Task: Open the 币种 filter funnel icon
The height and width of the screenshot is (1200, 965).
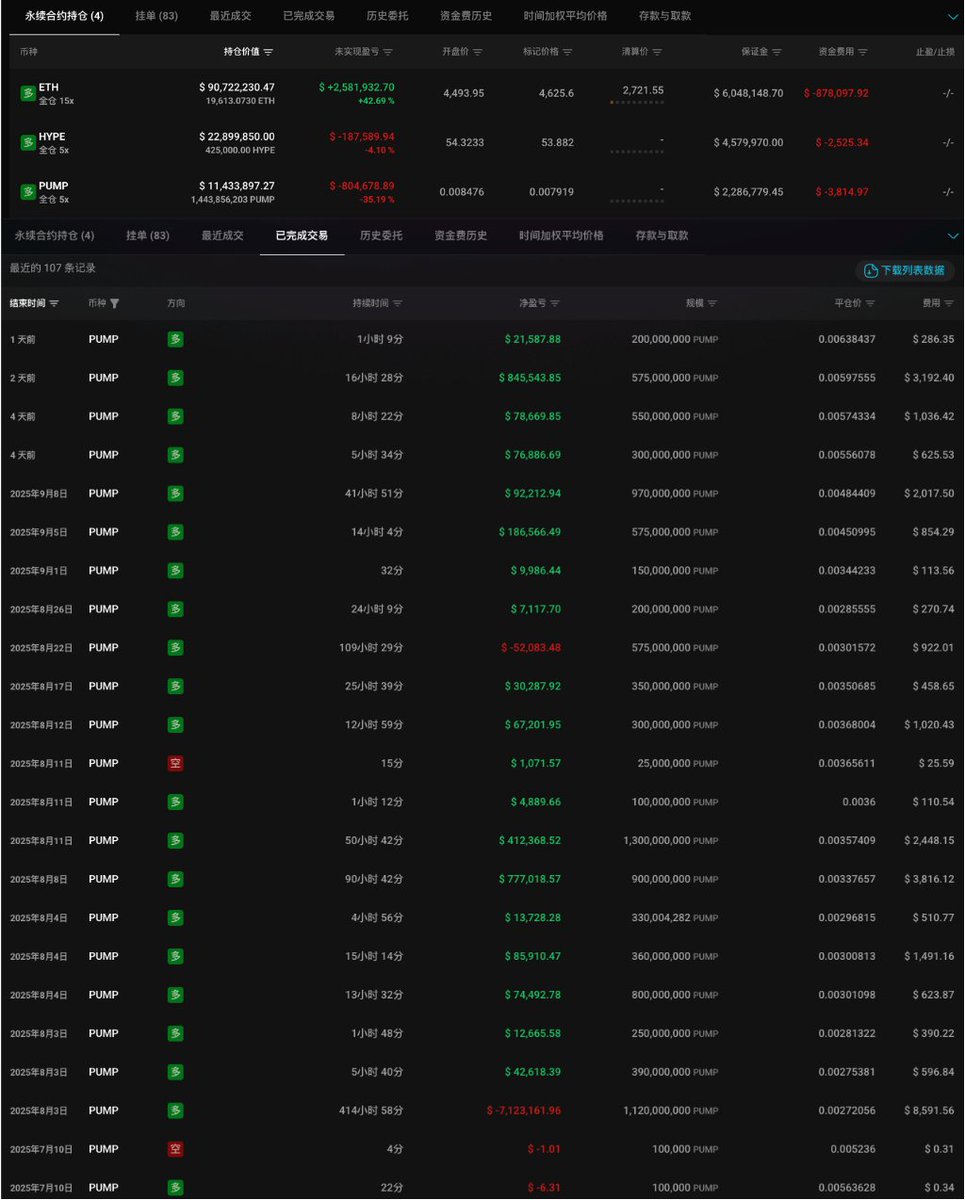Action: (x=115, y=303)
